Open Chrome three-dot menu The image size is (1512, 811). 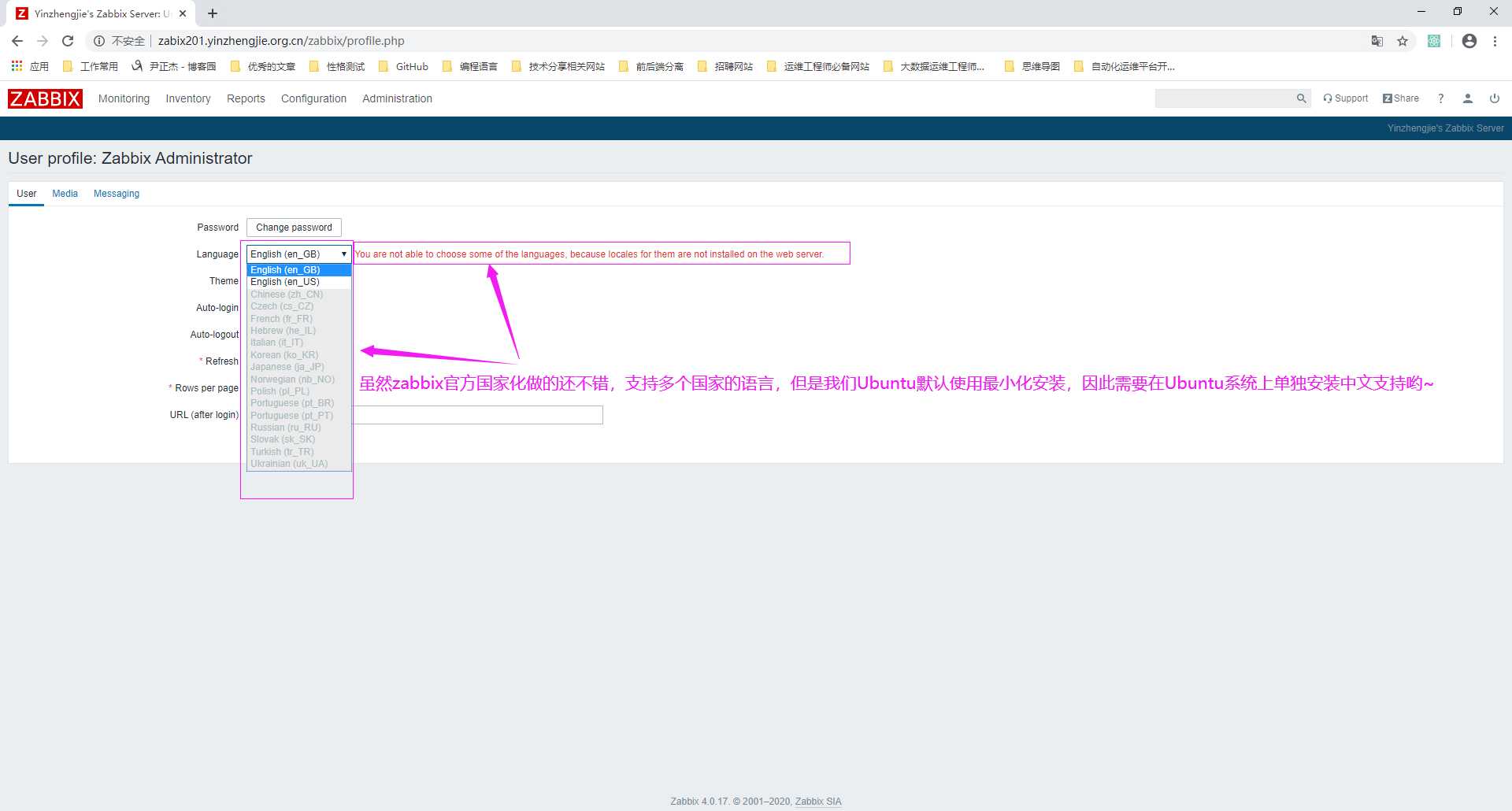(1495, 41)
